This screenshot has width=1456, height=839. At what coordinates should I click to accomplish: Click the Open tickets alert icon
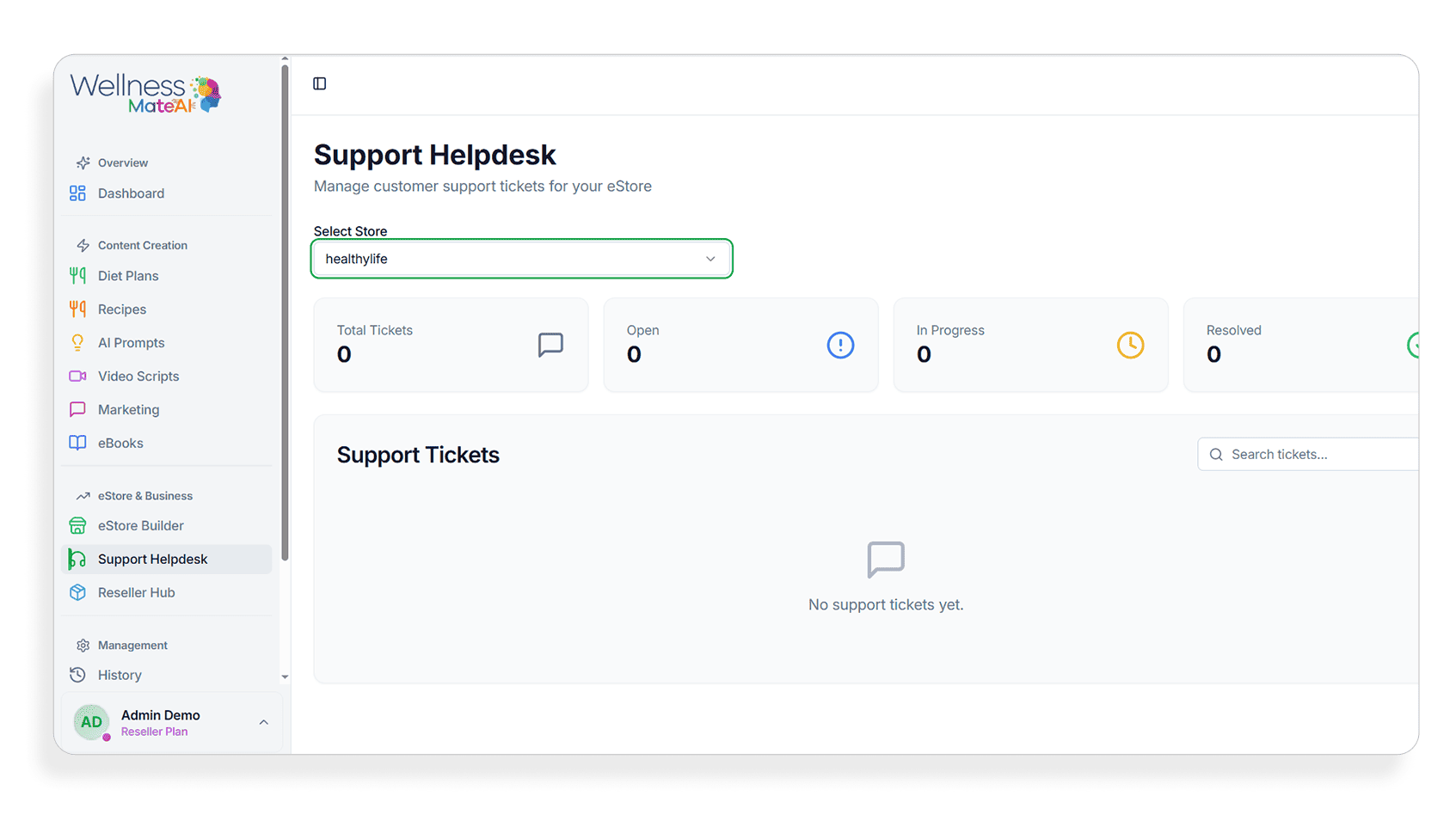click(x=840, y=346)
